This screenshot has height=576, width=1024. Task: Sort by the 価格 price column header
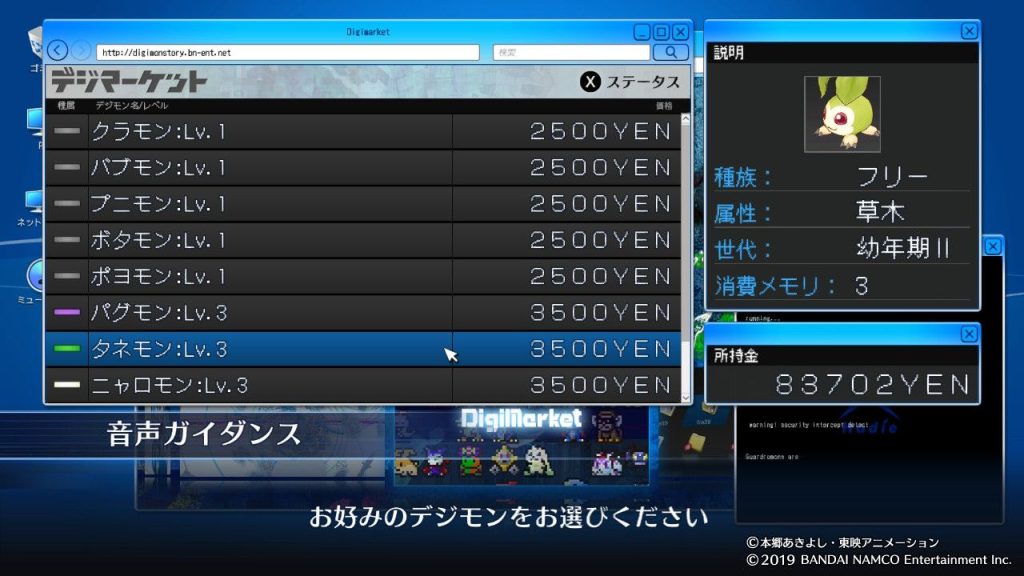pyautogui.click(x=663, y=105)
